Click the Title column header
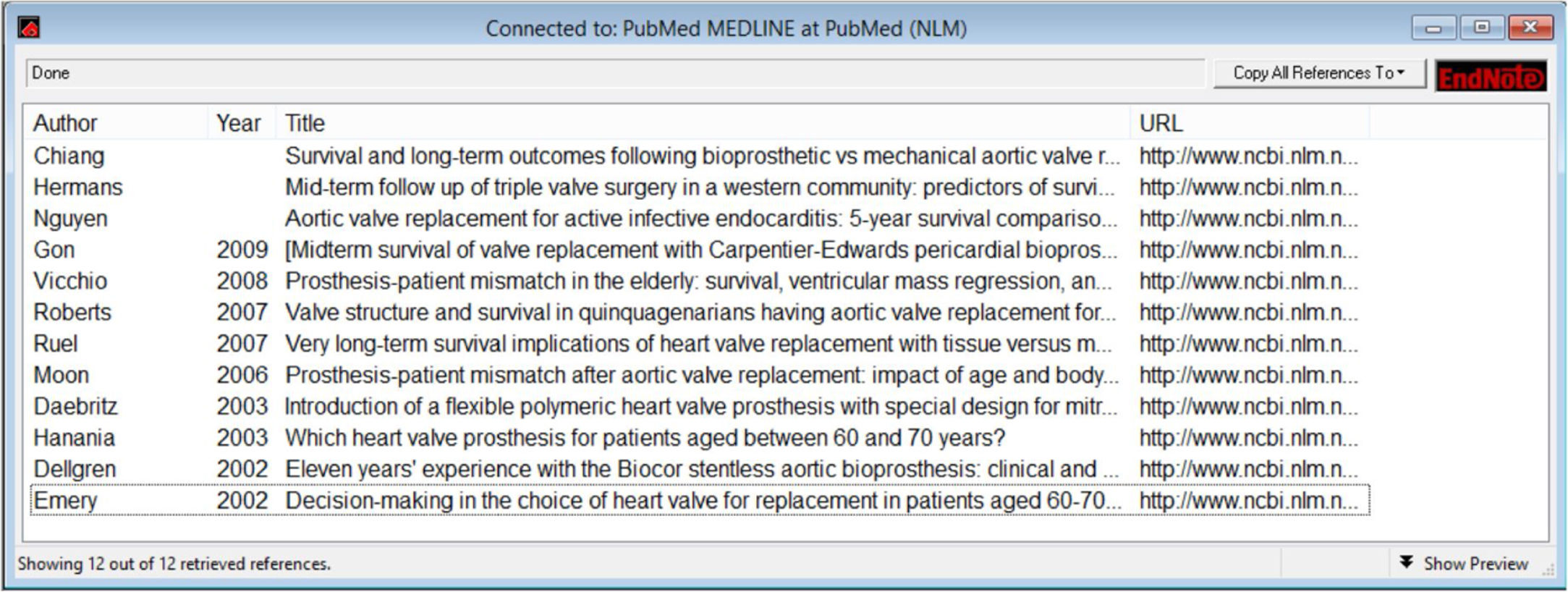The width and height of the screenshot is (1568, 592). click(305, 123)
